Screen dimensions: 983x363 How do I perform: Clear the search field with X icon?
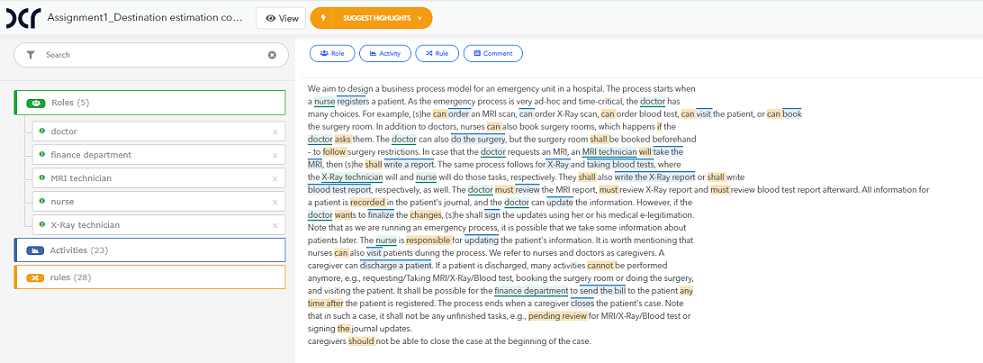[272, 55]
